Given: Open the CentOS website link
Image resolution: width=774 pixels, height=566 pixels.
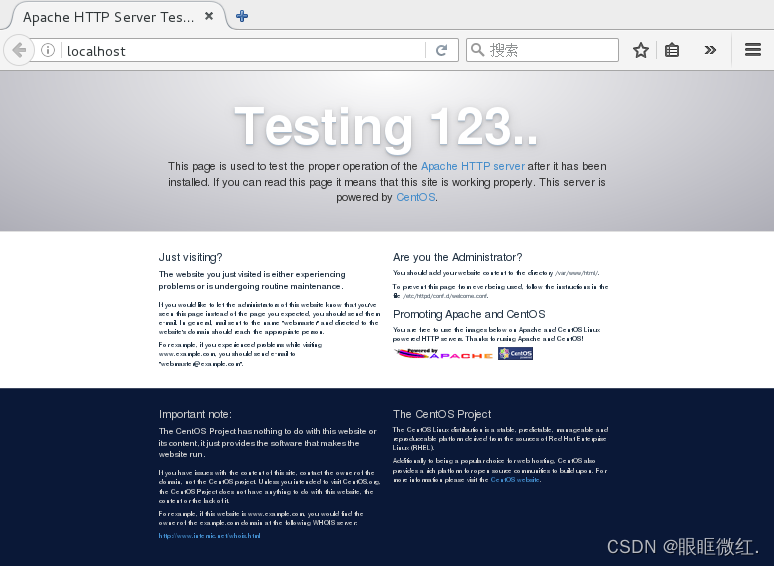Looking at the screenshot, I should click(x=515, y=480).
